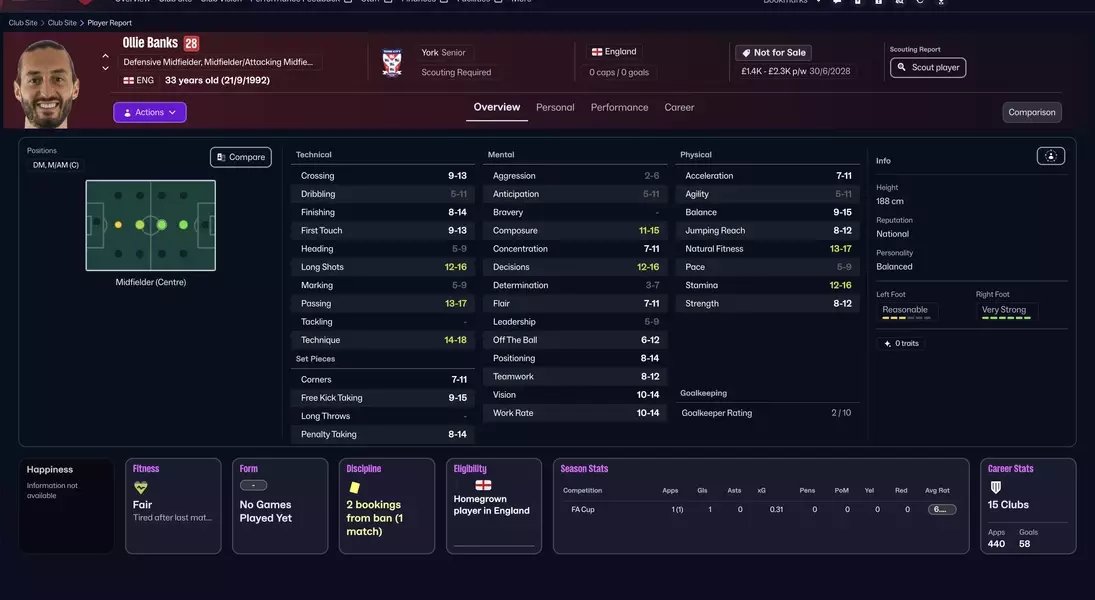1095x600 pixels.
Task: Click the player info icon button in Info panel
Action: coord(1050,156)
